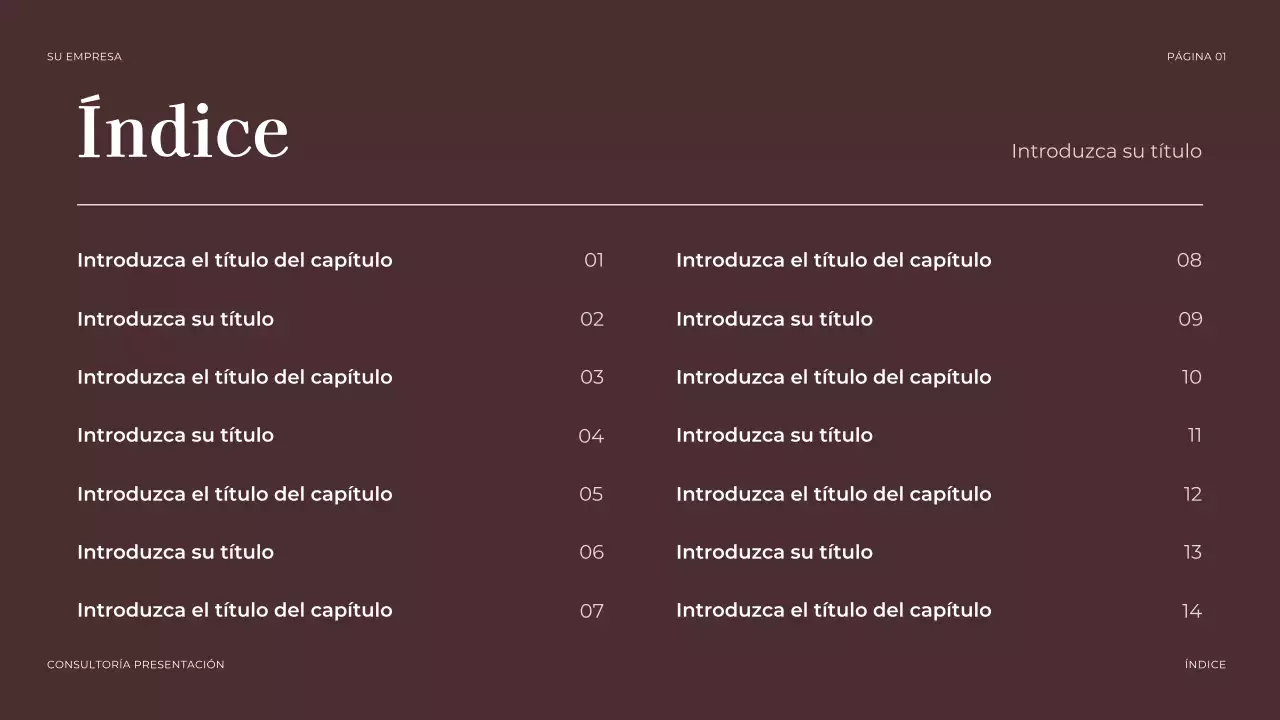Image resolution: width=1280 pixels, height=720 pixels.
Task: Open the chapter title beside number 10
Action: coord(834,377)
